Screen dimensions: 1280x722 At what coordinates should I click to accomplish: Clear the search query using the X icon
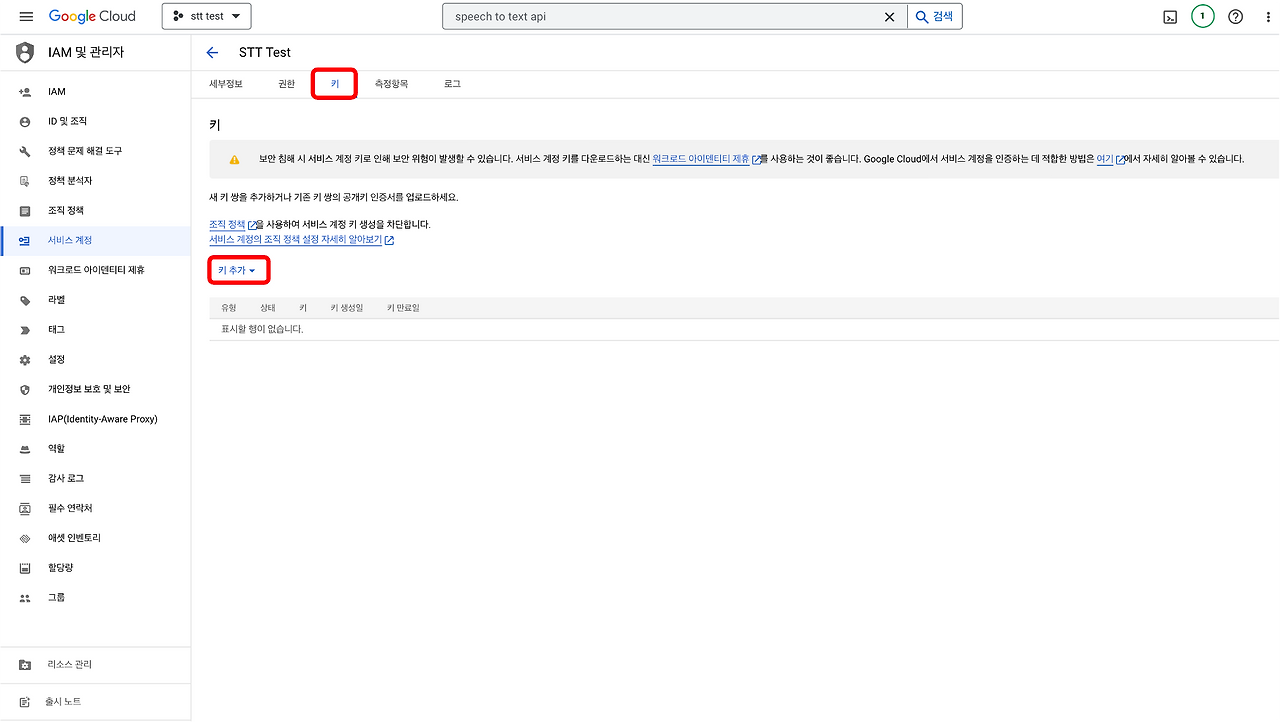(889, 16)
